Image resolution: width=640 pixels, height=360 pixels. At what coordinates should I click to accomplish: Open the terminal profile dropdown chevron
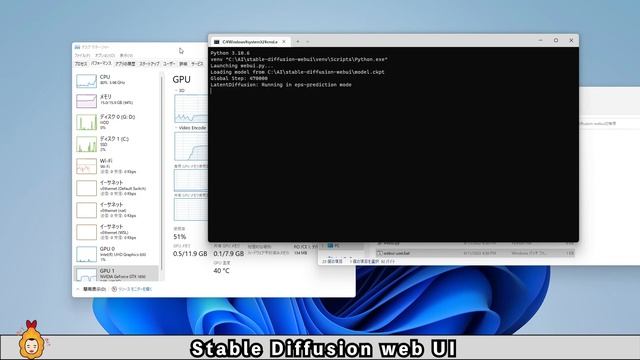pos(308,42)
